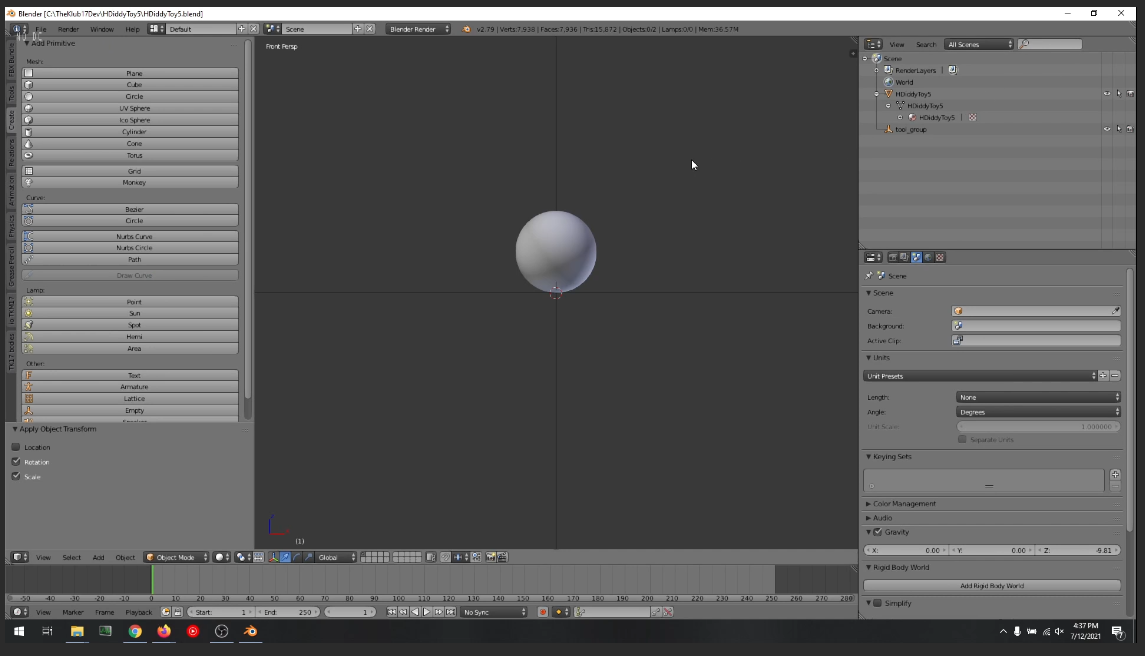Select the Render properties tab icon
Screen dimensions: 1145x656
point(892,257)
